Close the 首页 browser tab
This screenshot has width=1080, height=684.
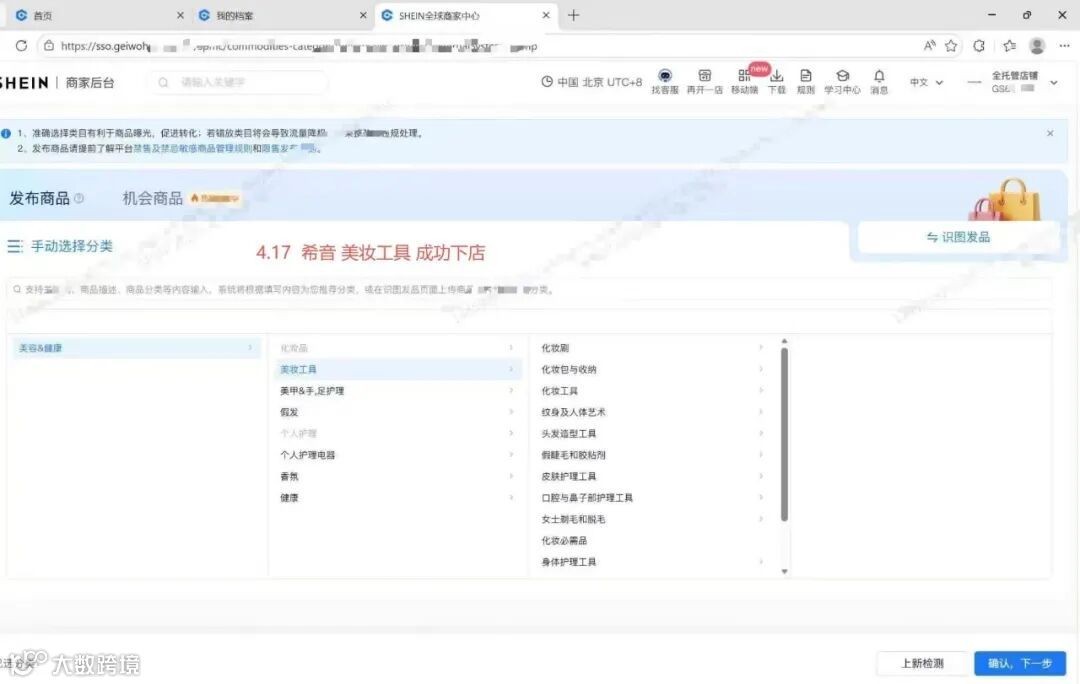click(180, 15)
